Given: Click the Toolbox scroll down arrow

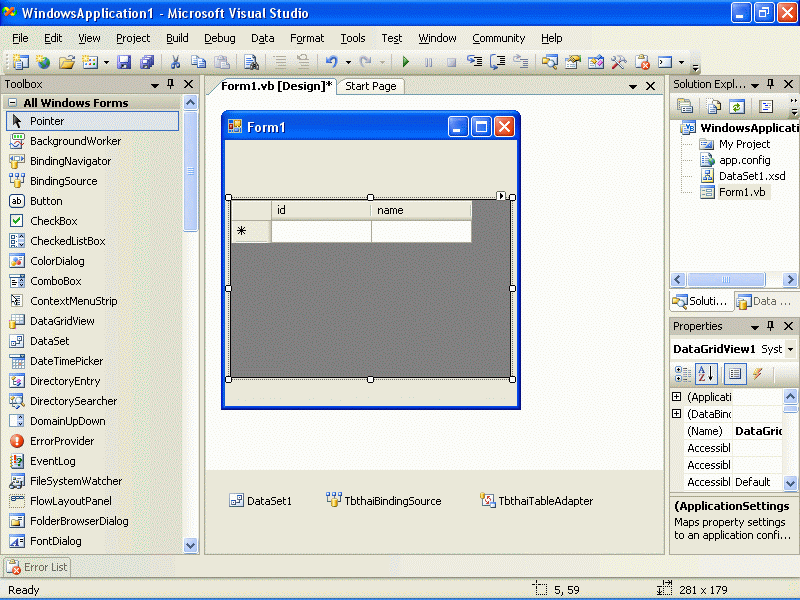Looking at the screenshot, I should click(190, 545).
